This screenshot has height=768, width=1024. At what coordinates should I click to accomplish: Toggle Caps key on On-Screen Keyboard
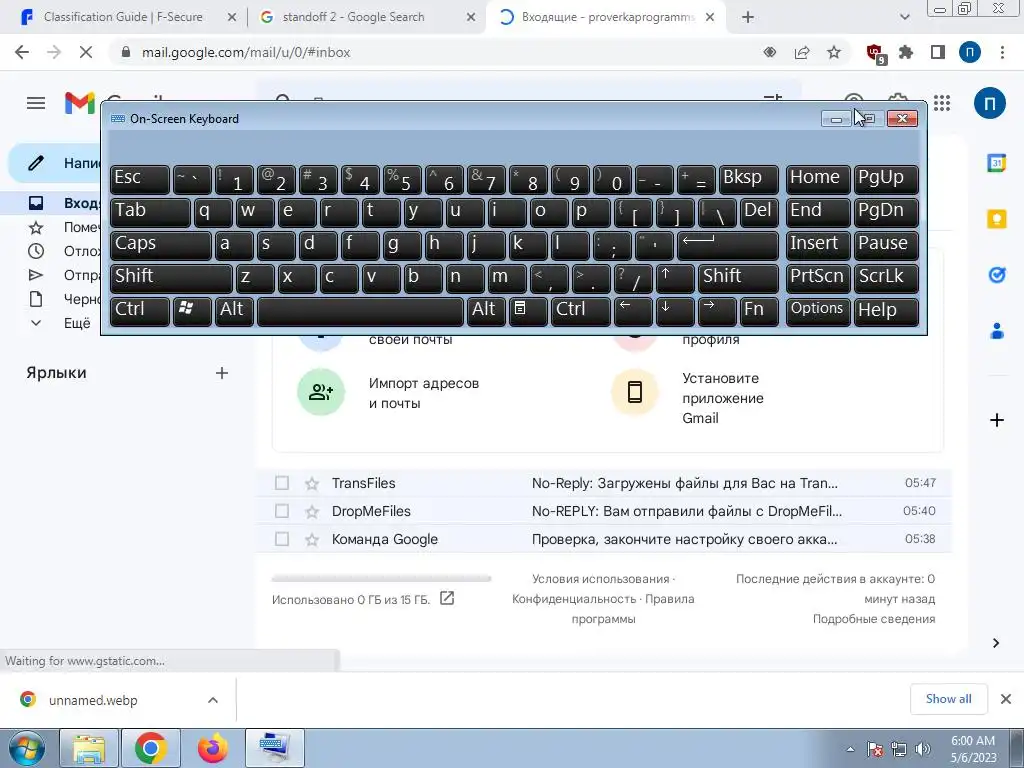pyautogui.click(x=161, y=245)
